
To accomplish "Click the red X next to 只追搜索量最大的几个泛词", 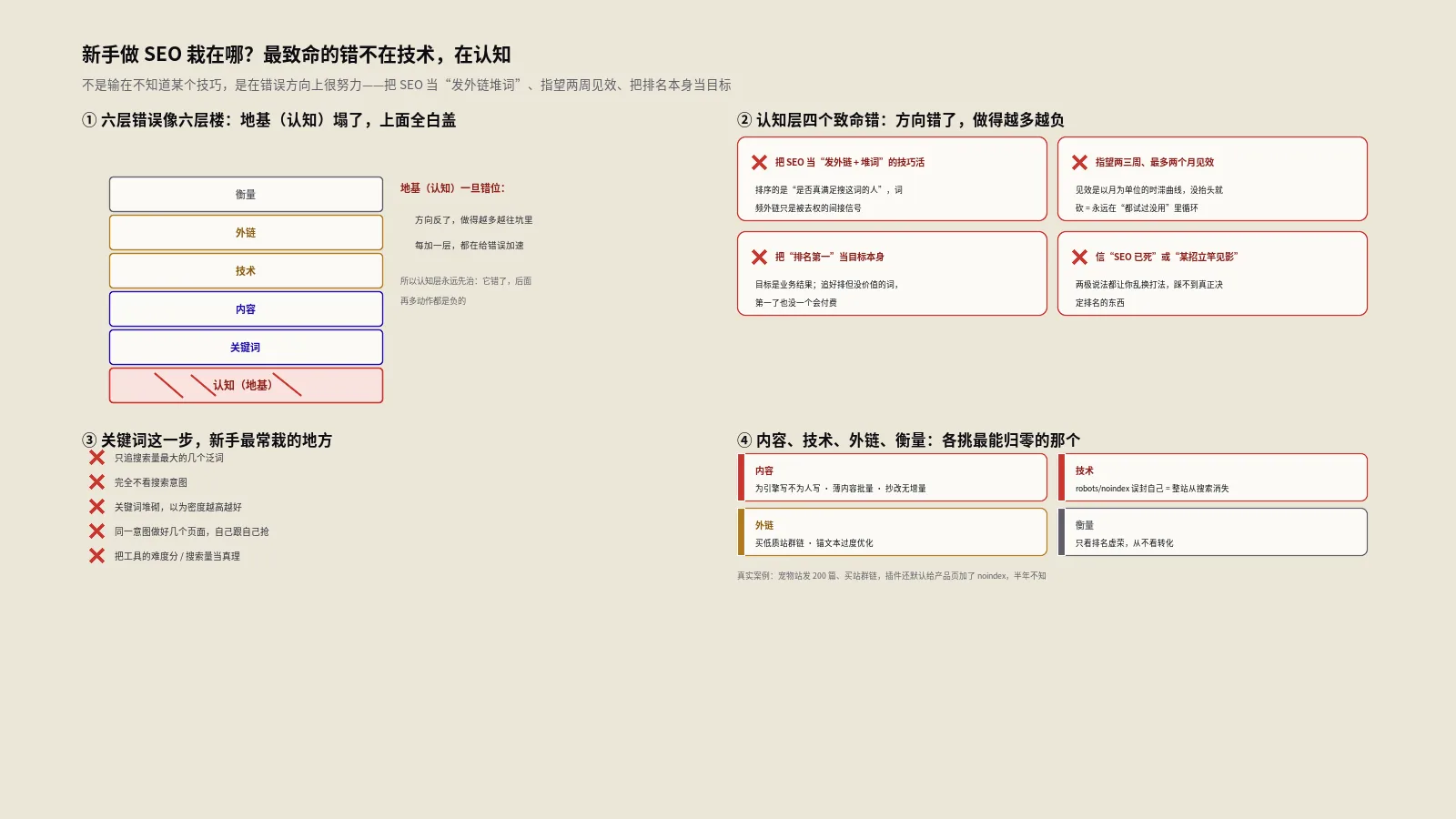I will [x=96, y=458].
